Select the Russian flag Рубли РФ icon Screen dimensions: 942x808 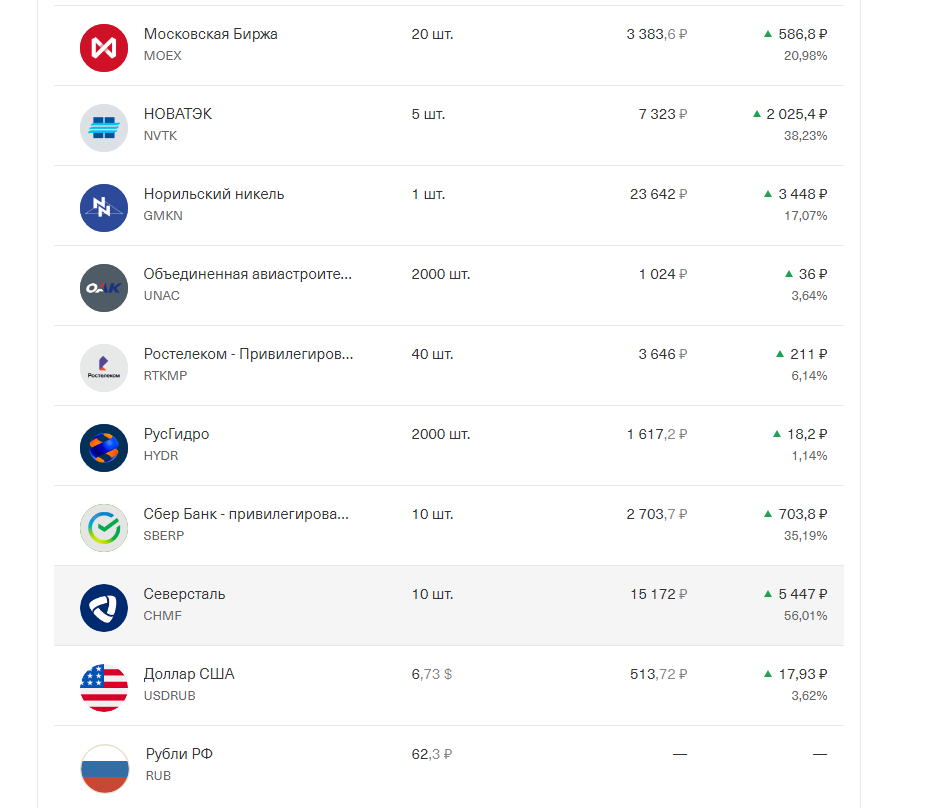104,767
